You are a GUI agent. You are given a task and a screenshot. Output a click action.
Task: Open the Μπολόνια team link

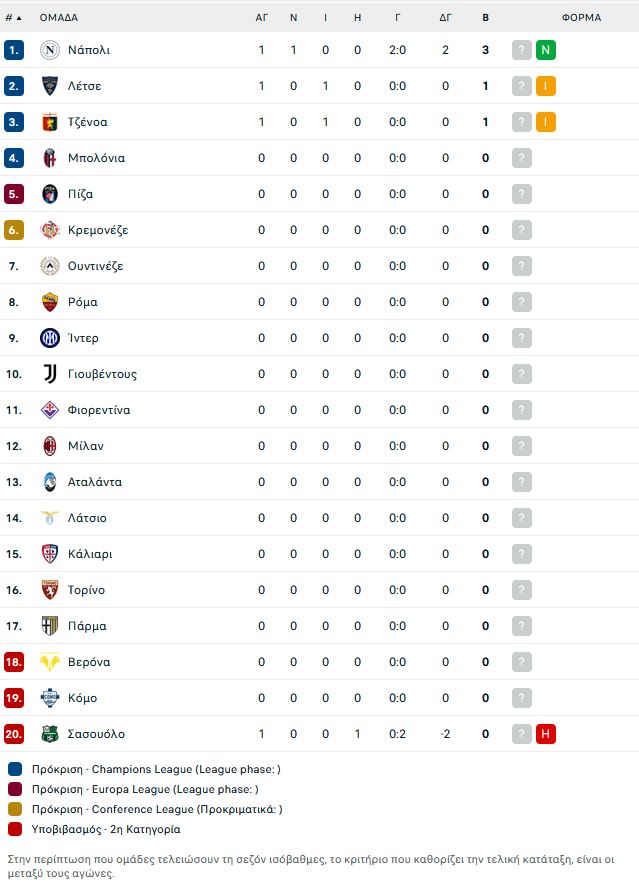[96, 158]
